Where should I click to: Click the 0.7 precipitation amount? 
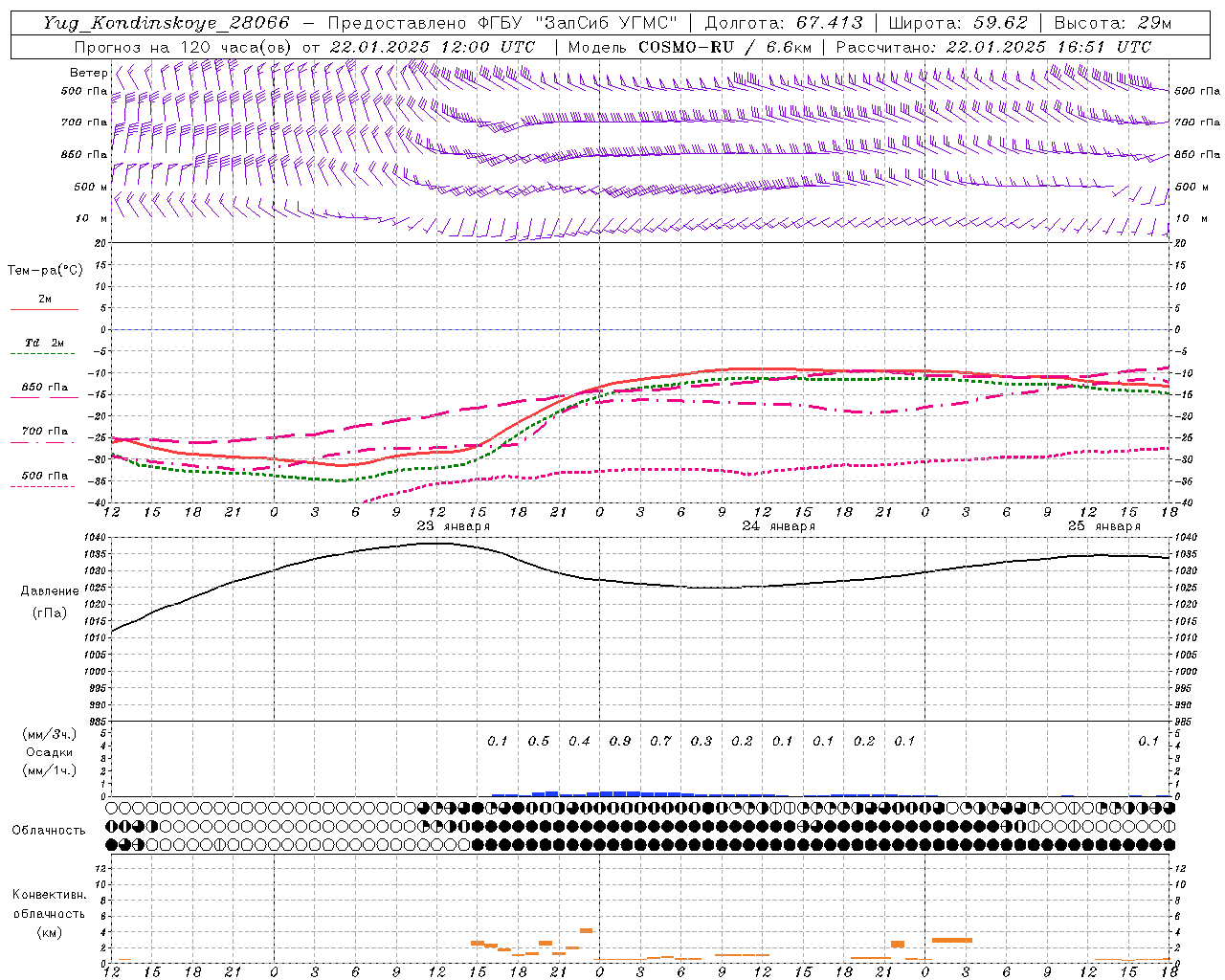click(660, 741)
